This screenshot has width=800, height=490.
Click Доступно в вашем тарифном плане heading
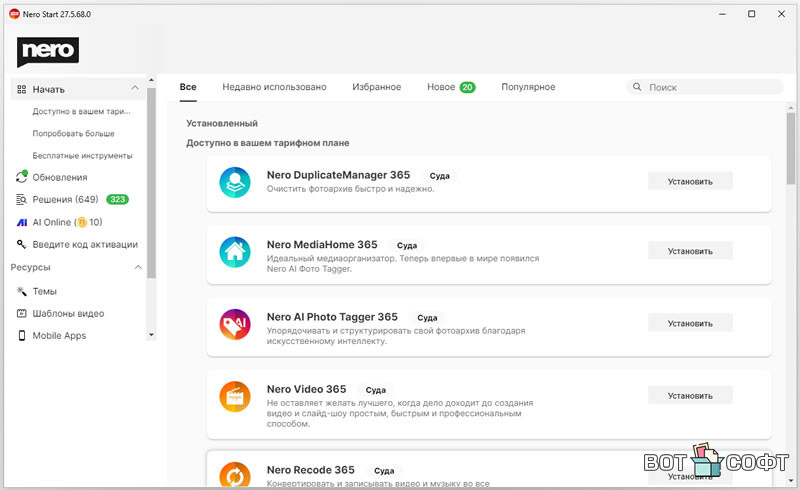click(268, 143)
